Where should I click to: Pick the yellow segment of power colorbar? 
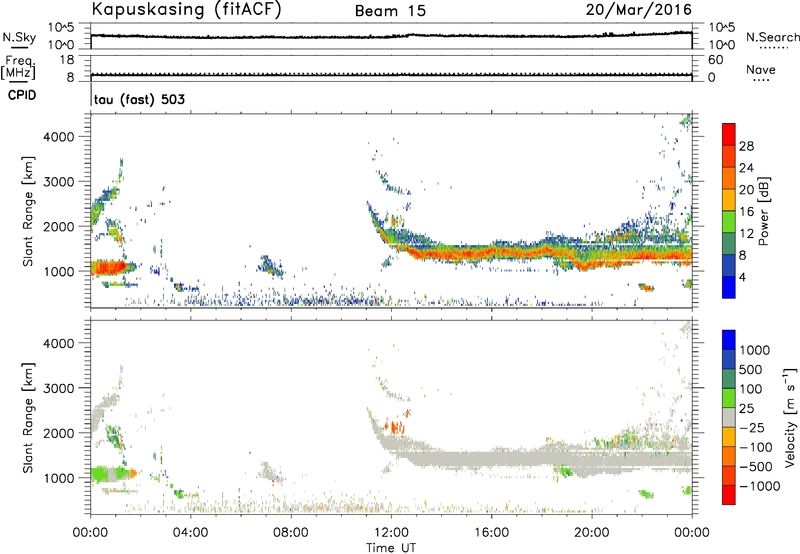pos(729,200)
